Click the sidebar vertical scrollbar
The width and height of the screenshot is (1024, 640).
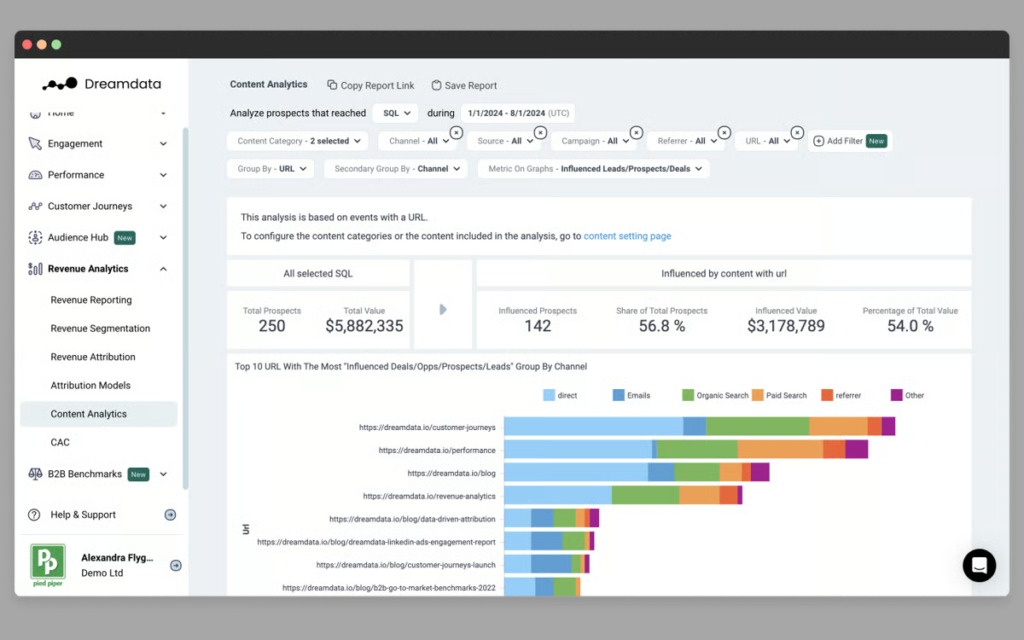tap(185, 308)
